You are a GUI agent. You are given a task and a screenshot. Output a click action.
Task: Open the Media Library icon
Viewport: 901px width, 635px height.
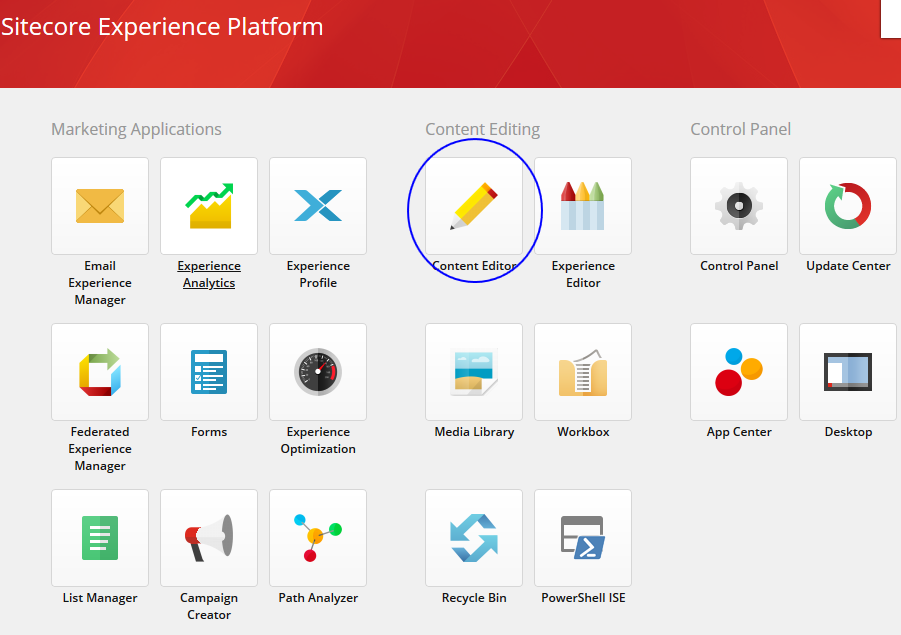click(474, 372)
